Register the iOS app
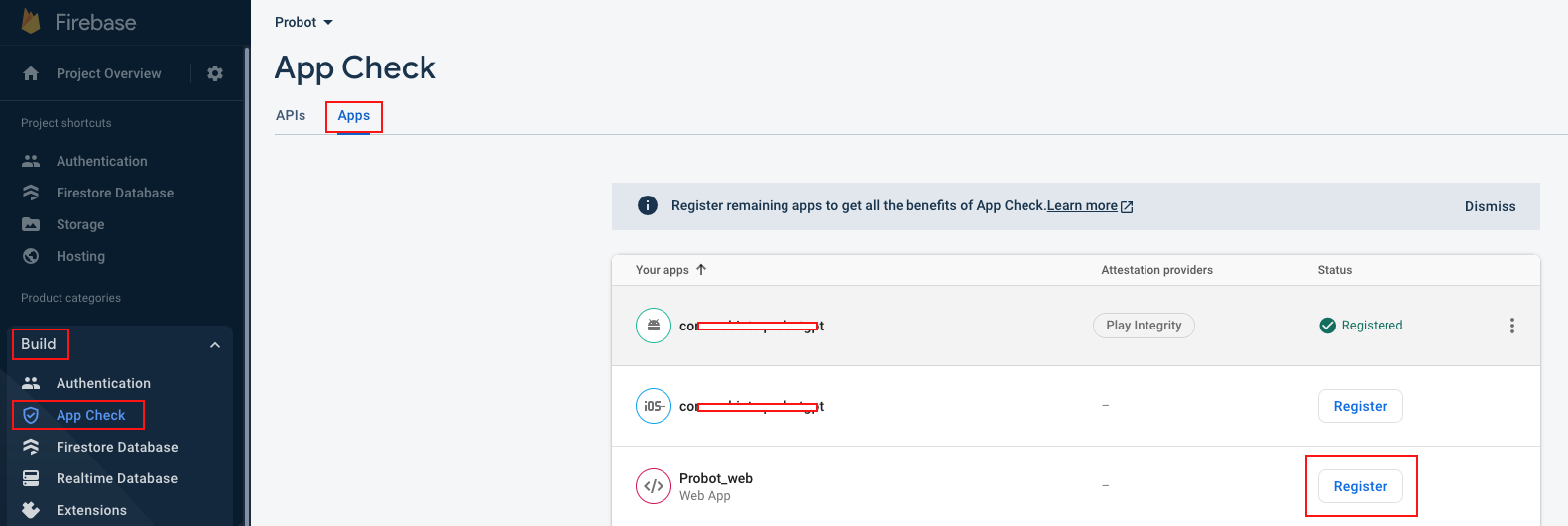This screenshot has height=526, width=1568. tap(1360, 406)
